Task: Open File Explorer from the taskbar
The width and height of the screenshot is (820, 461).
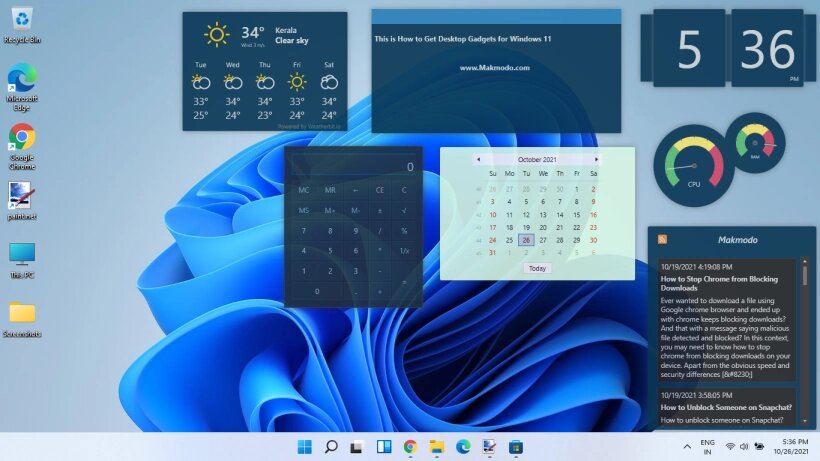Action: pos(437,446)
